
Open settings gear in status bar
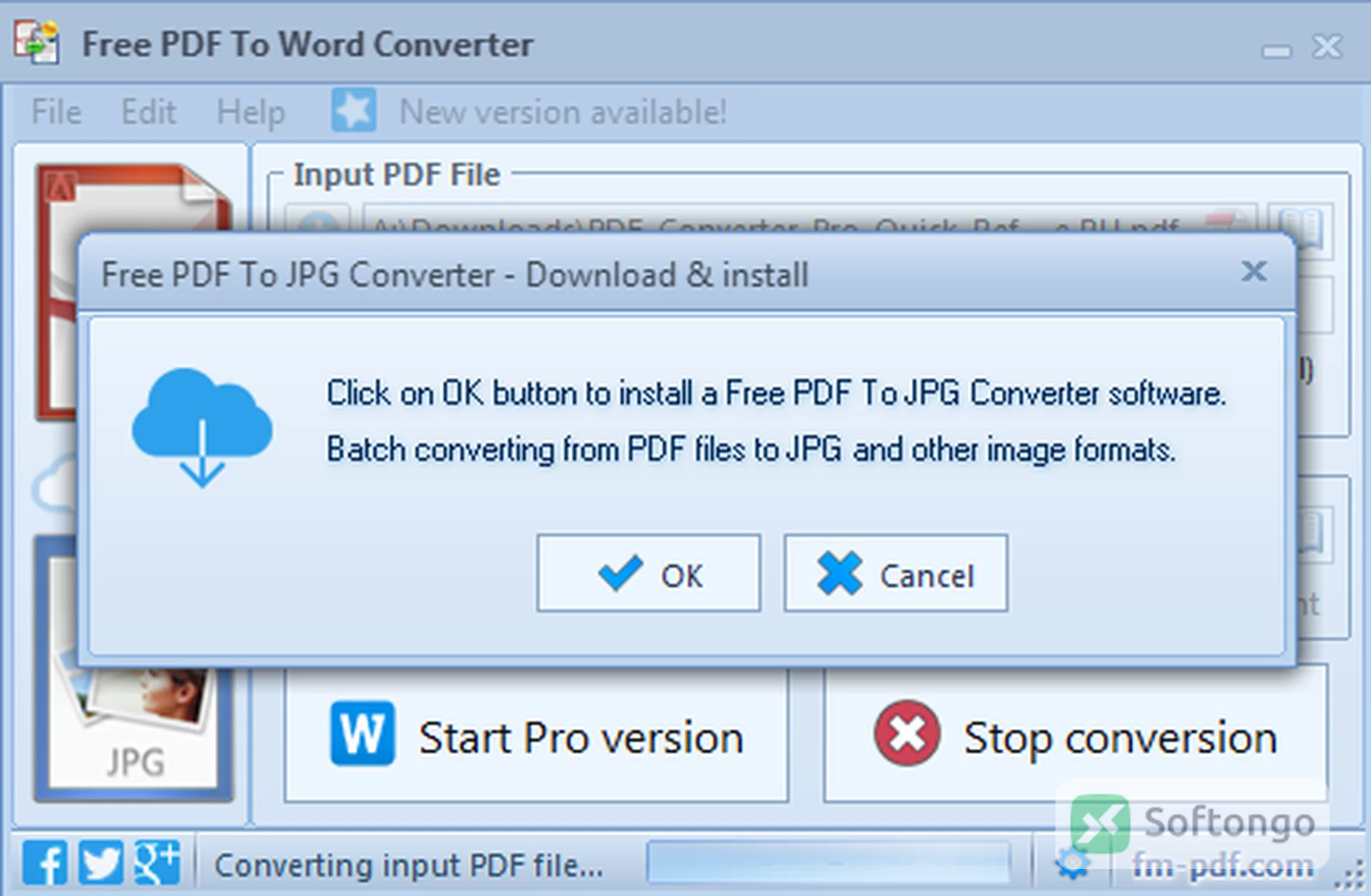click(1072, 863)
